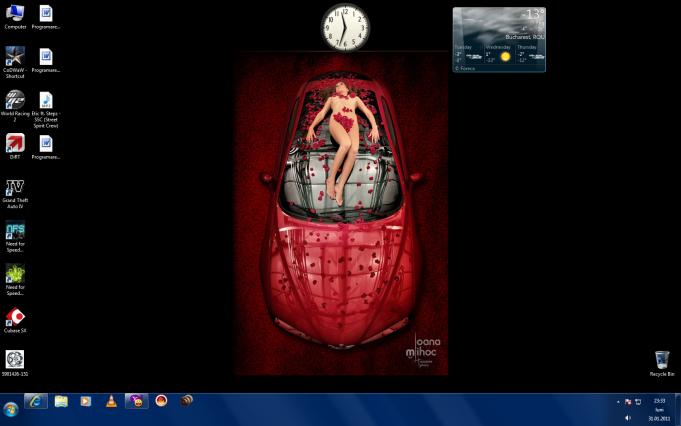
Task: Click the volume speaker tray icon
Action: (x=628, y=417)
